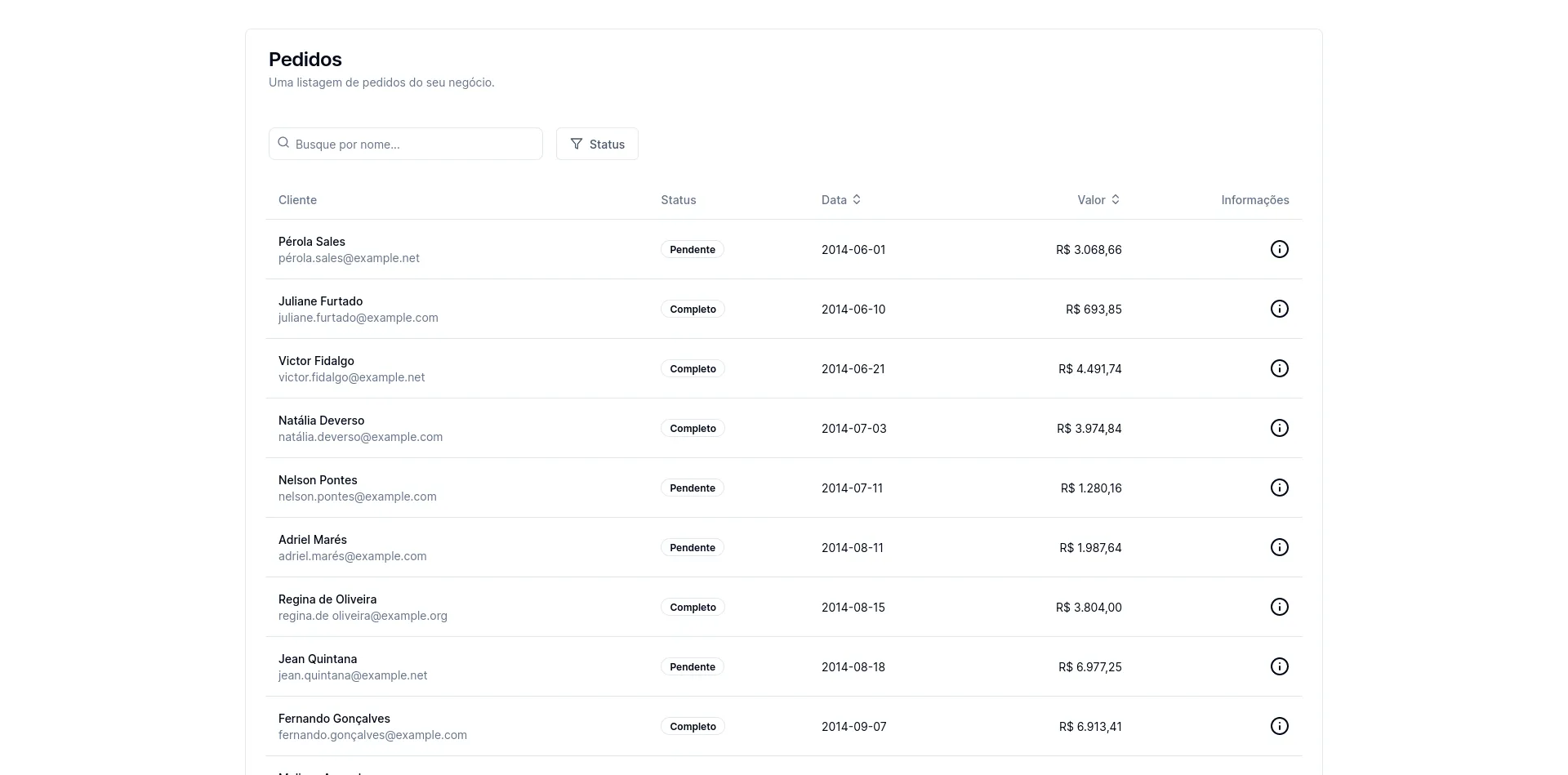
Task: Click value R$ 6.977,25
Action: coord(1090,667)
